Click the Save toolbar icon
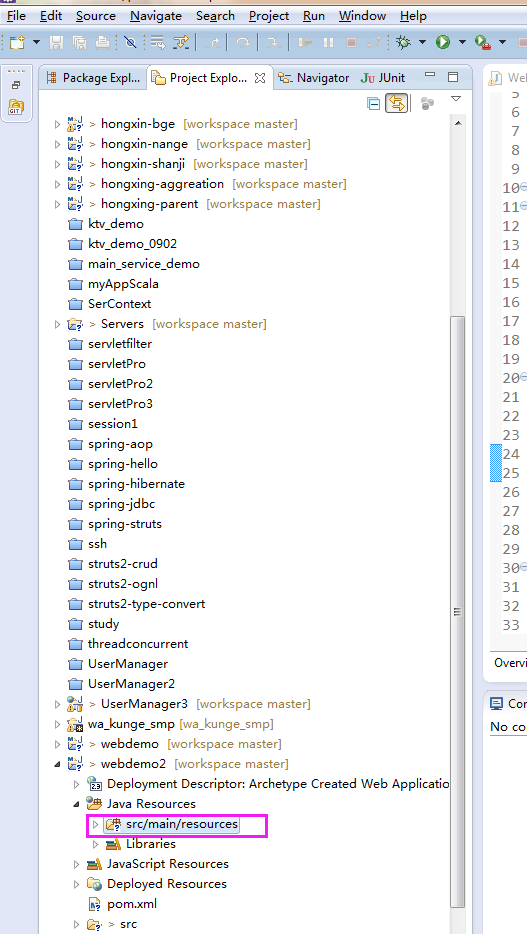Viewport: 527px width, 934px height. 56,42
